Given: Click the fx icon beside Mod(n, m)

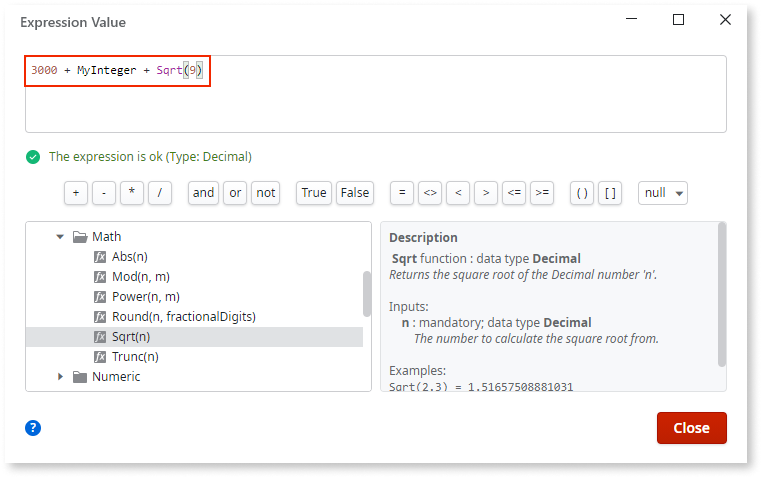Looking at the screenshot, I should [100, 276].
